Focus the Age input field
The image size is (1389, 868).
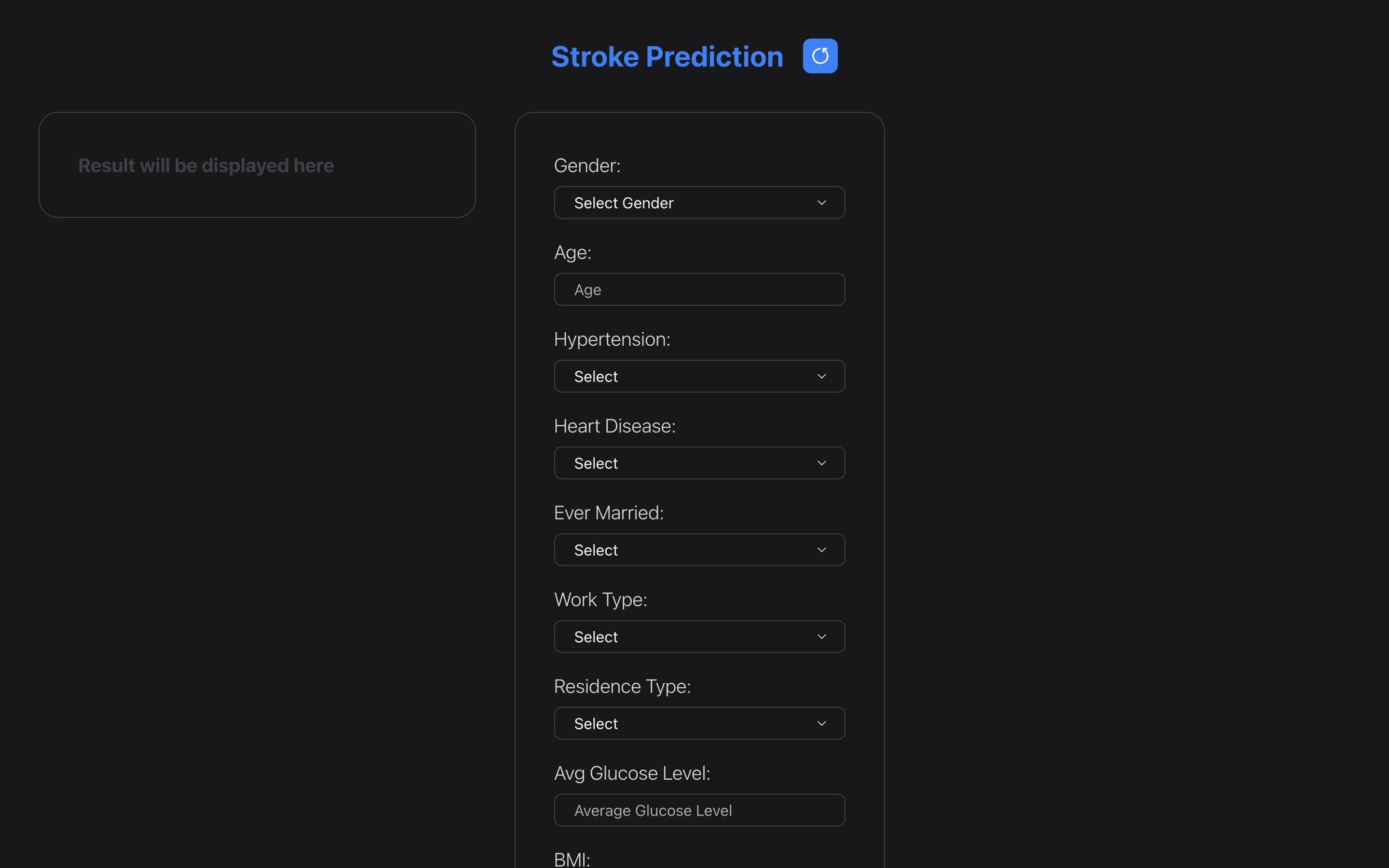[698, 289]
